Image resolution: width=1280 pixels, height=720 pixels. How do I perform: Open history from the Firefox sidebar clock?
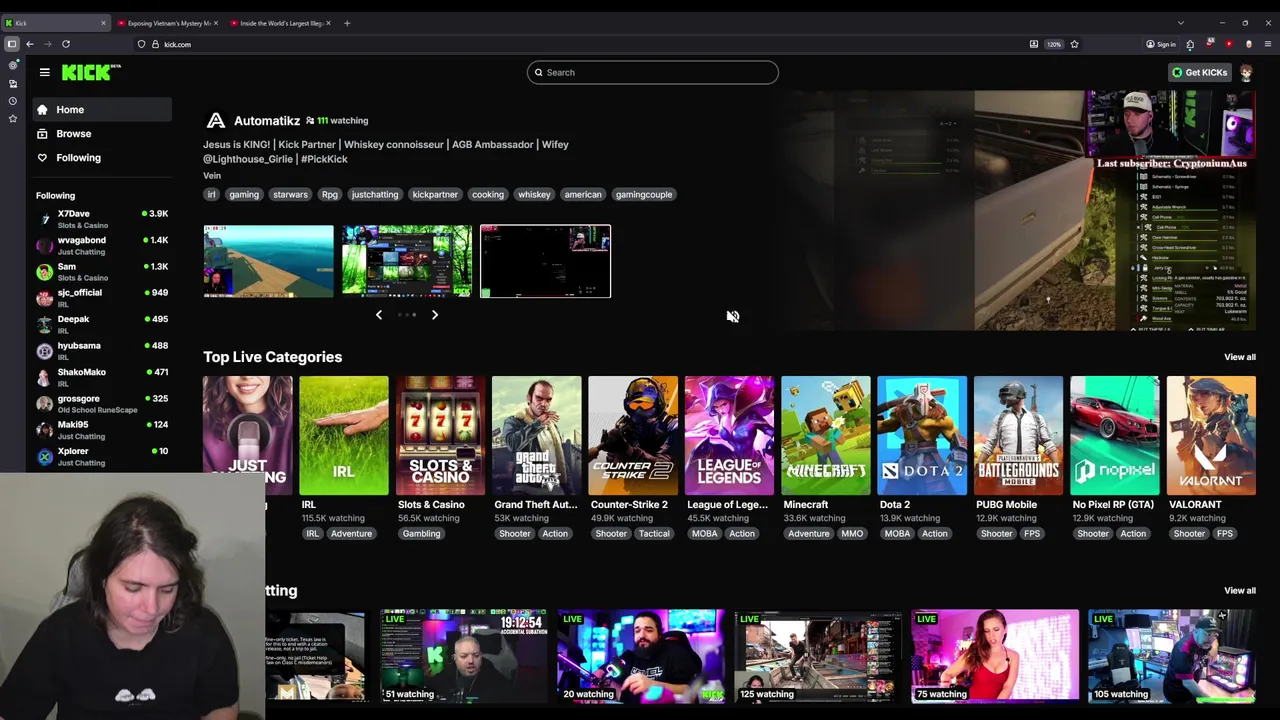13,101
